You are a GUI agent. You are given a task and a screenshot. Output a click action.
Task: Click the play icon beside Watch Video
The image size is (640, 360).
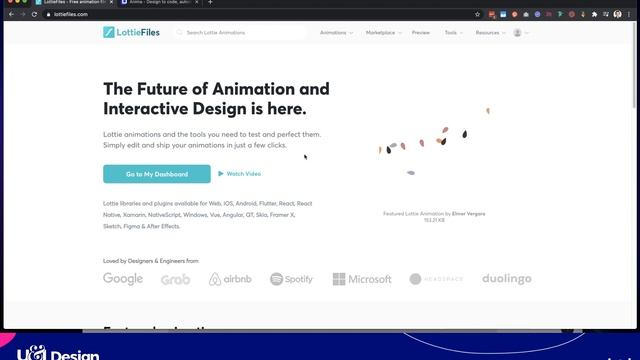click(x=221, y=174)
